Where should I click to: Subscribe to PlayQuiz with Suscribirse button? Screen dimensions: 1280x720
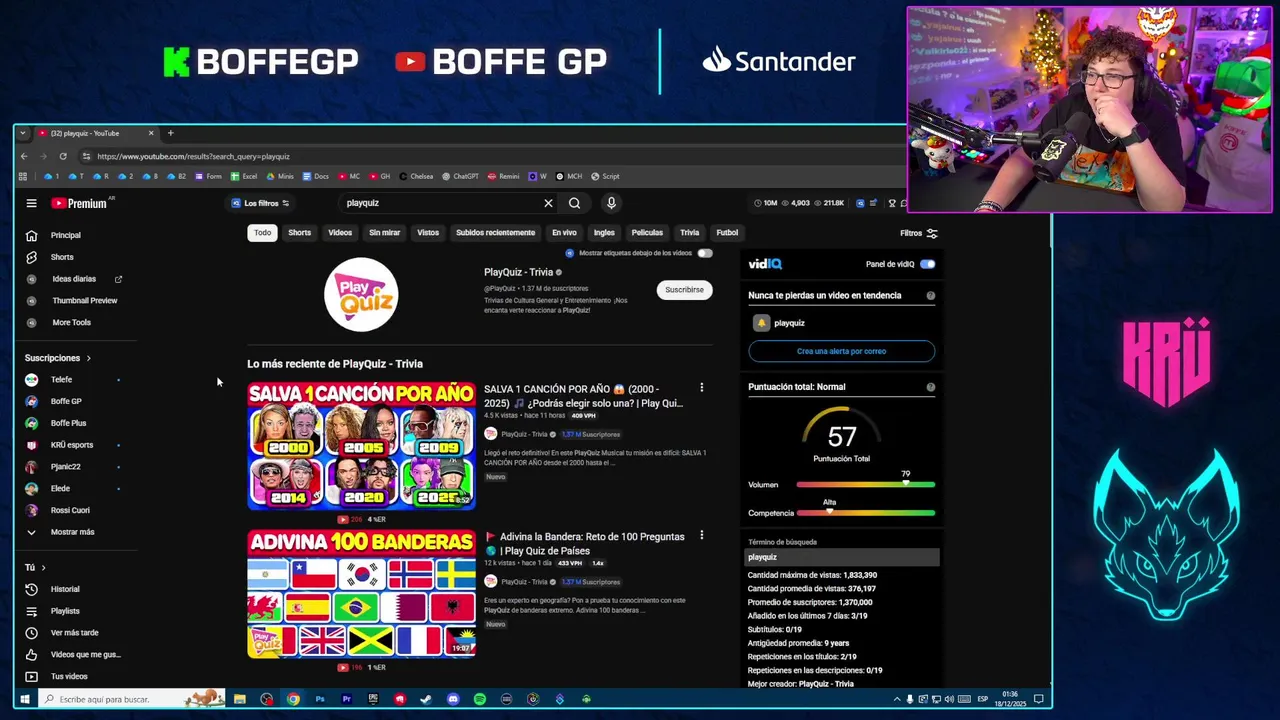684,290
